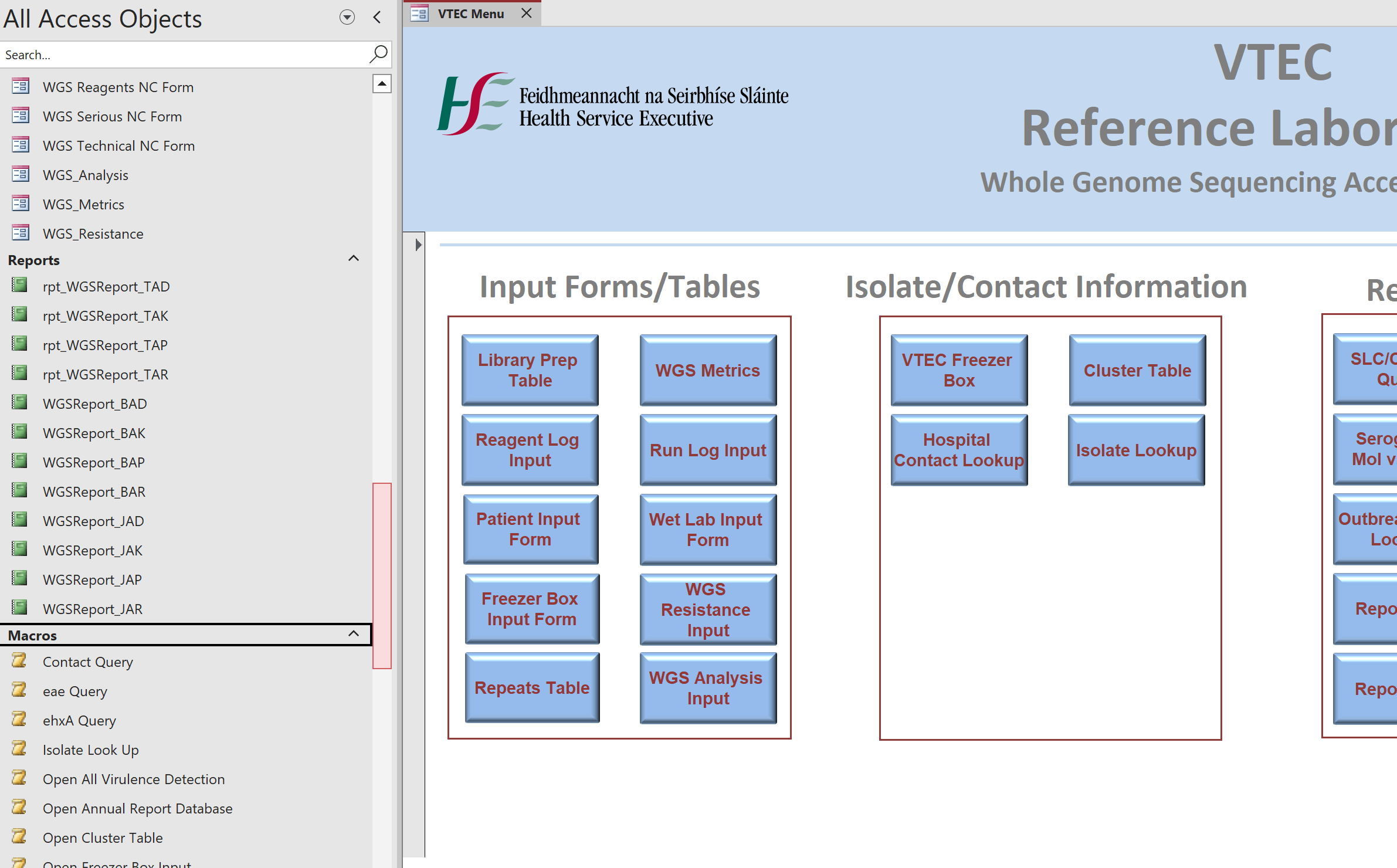Image resolution: width=1397 pixels, height=868 pixels.
Task: Click form icon beside WGS Reagents NC Form
Action: click(21, 86)
